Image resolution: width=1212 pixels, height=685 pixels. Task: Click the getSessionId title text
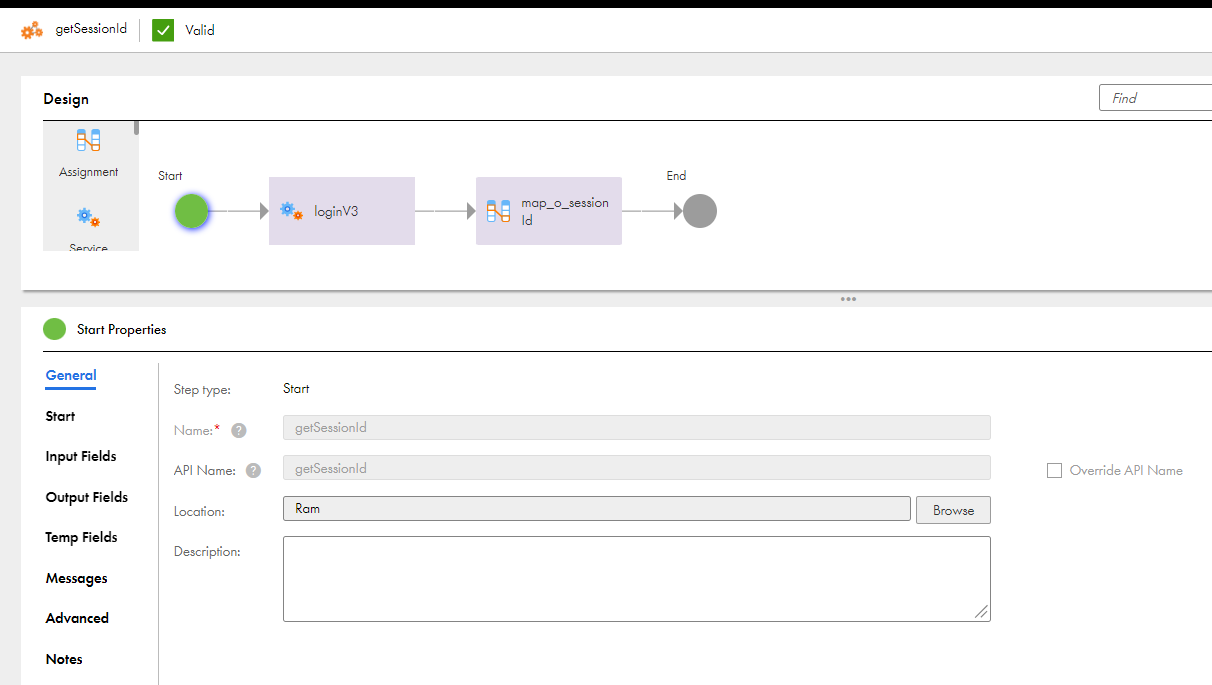click(x=91, y=29)
